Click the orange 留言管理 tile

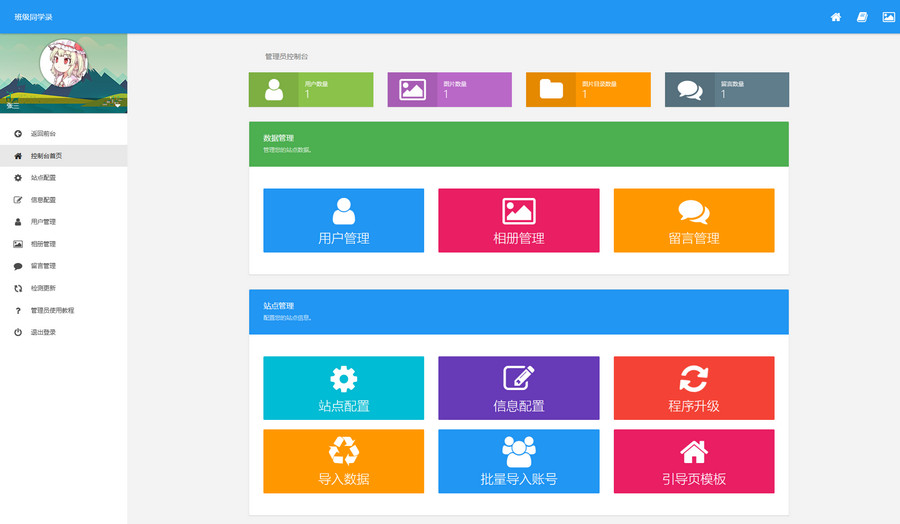(x=693, y=220)
